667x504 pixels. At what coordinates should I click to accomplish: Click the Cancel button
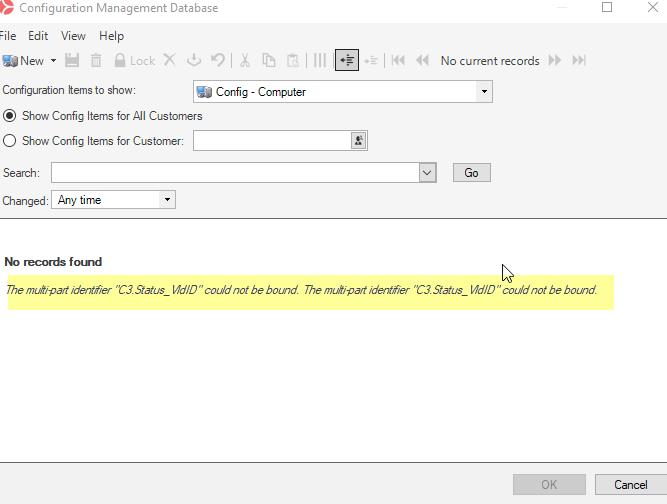coord(630,485)
